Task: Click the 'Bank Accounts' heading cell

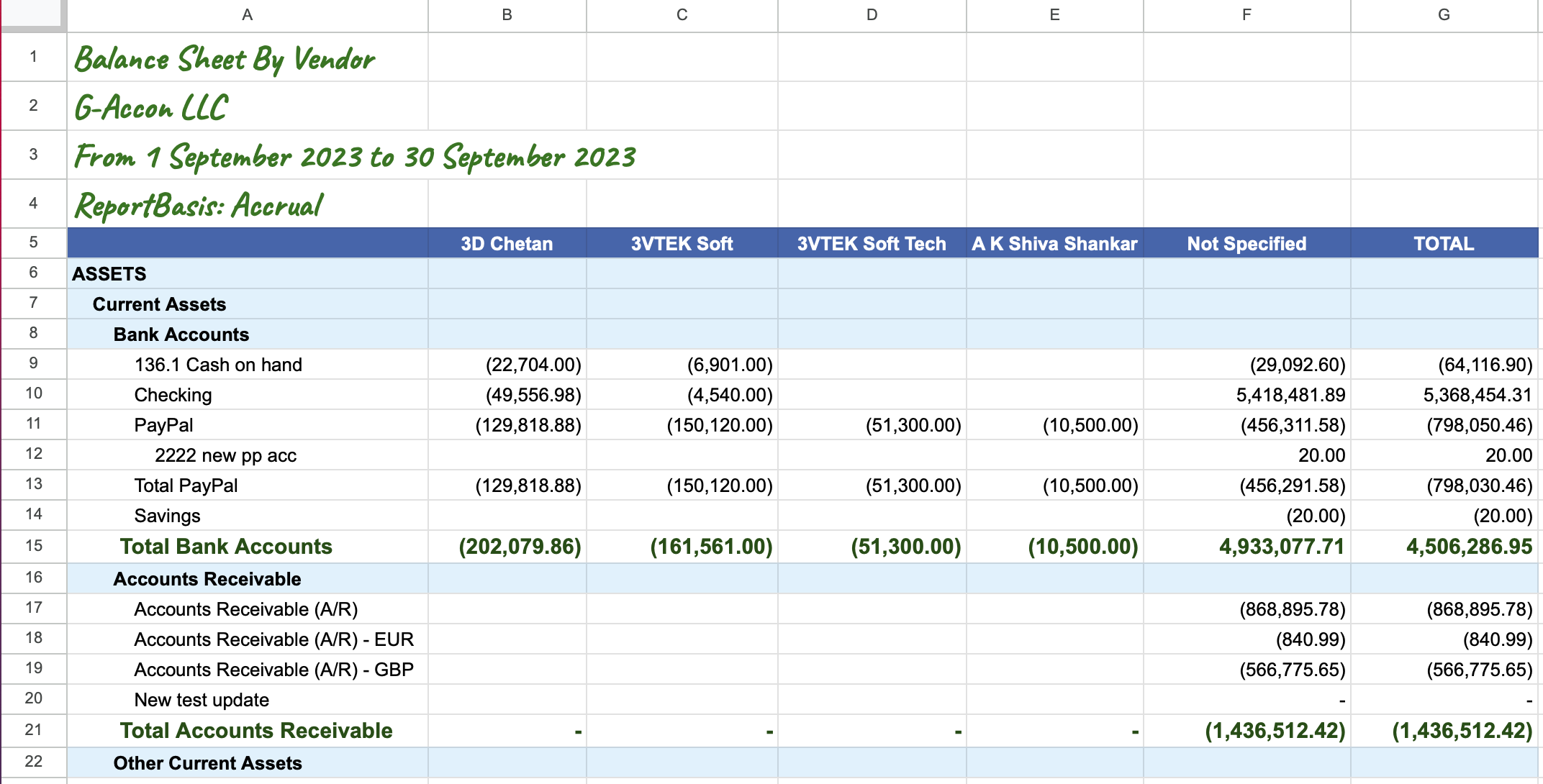Action: [248, 334]
